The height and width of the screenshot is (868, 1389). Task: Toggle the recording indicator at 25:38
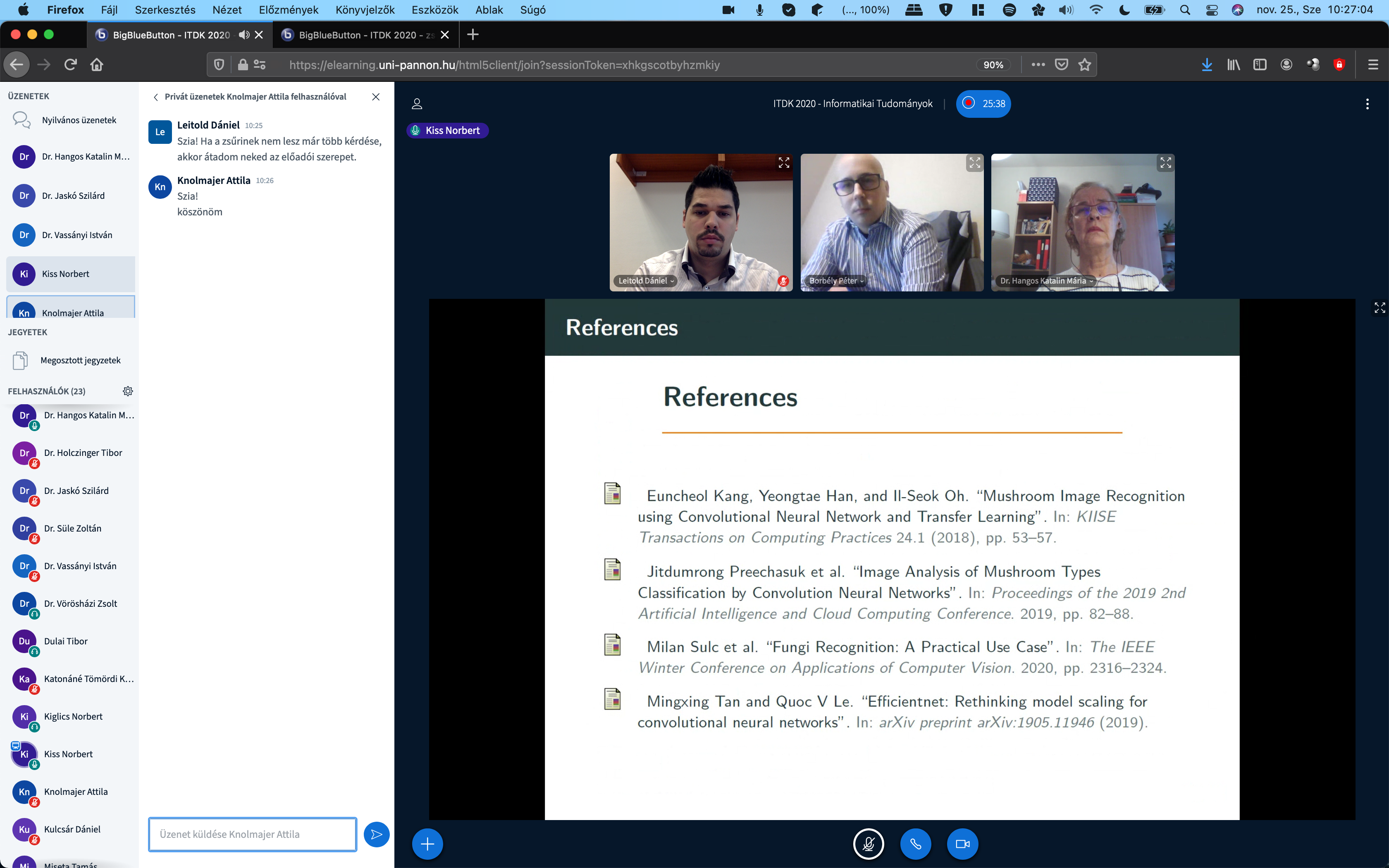(983, 104)
